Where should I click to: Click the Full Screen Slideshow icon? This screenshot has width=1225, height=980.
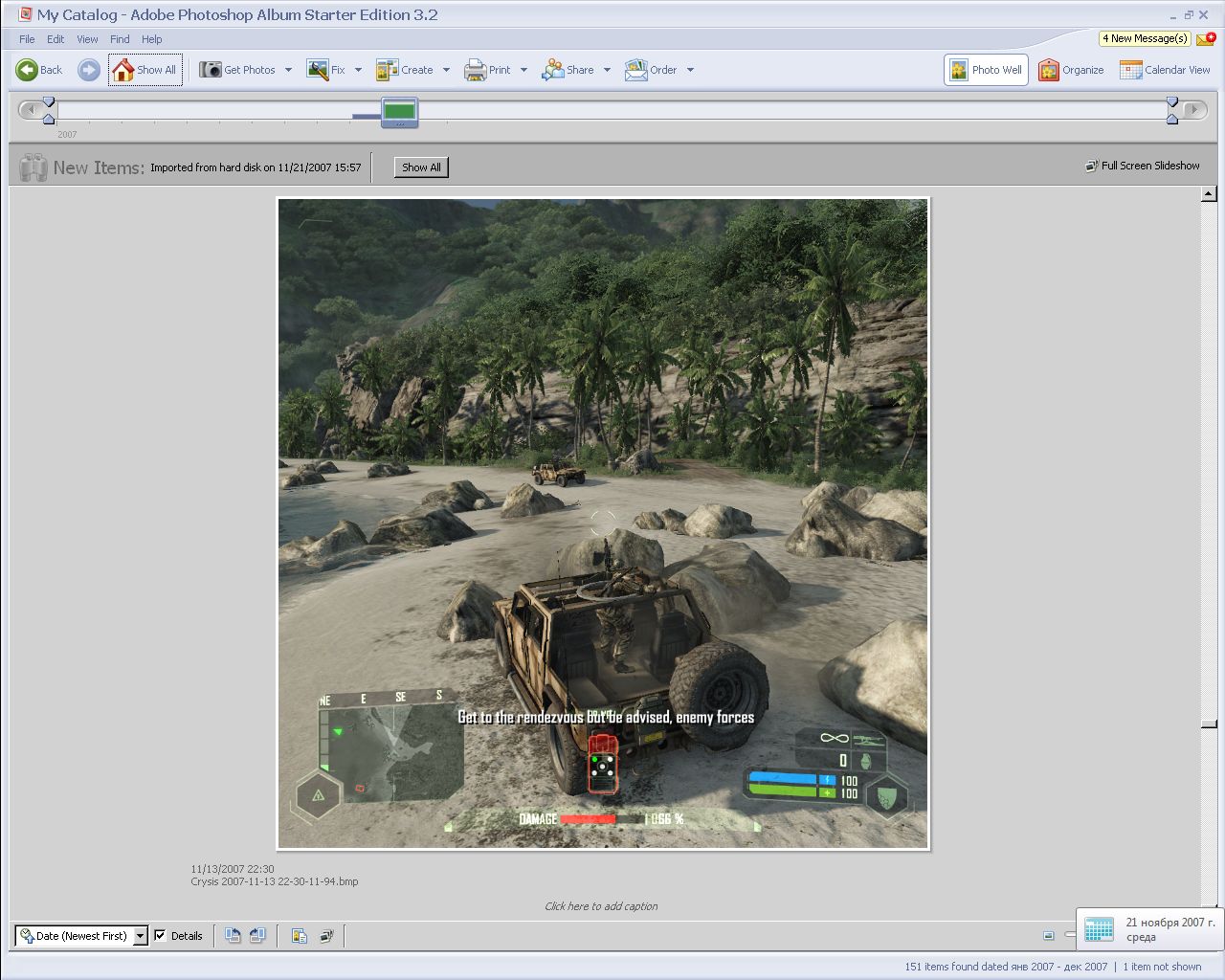tap(1091, 166)
